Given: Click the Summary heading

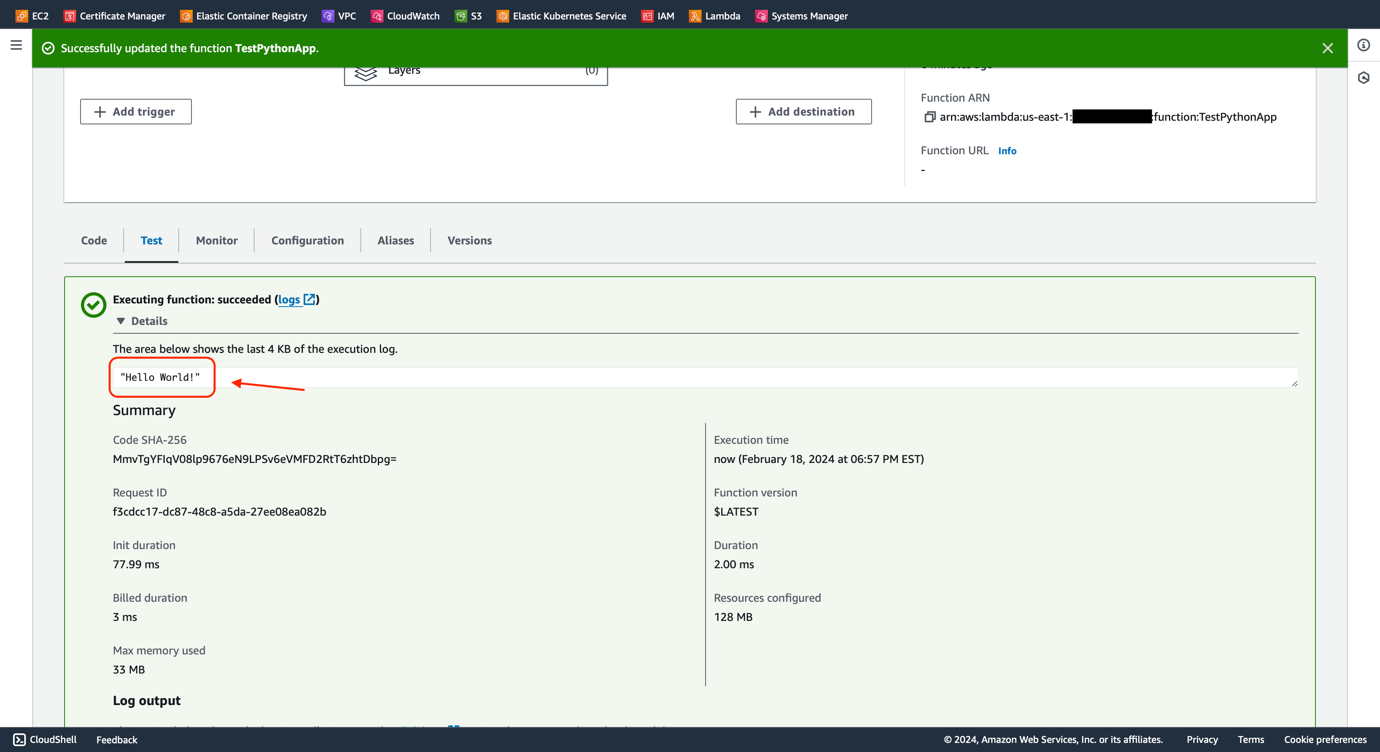Looking at the screenshot, I should (144, 410).
